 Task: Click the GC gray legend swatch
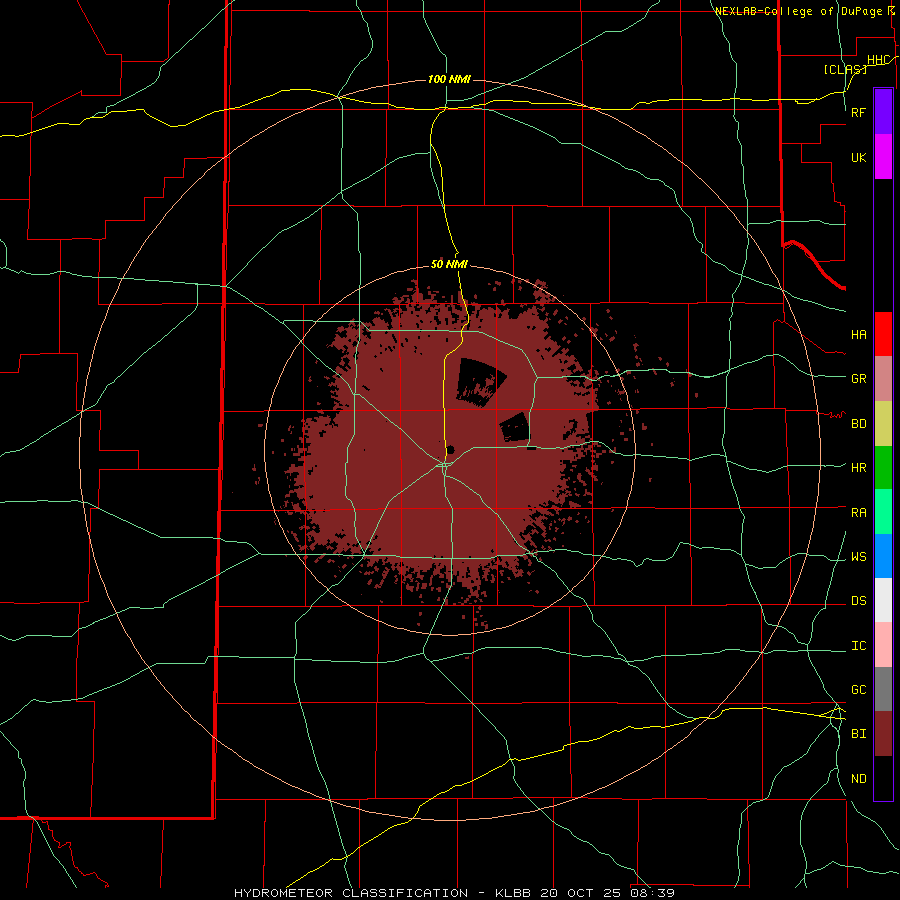883,689
